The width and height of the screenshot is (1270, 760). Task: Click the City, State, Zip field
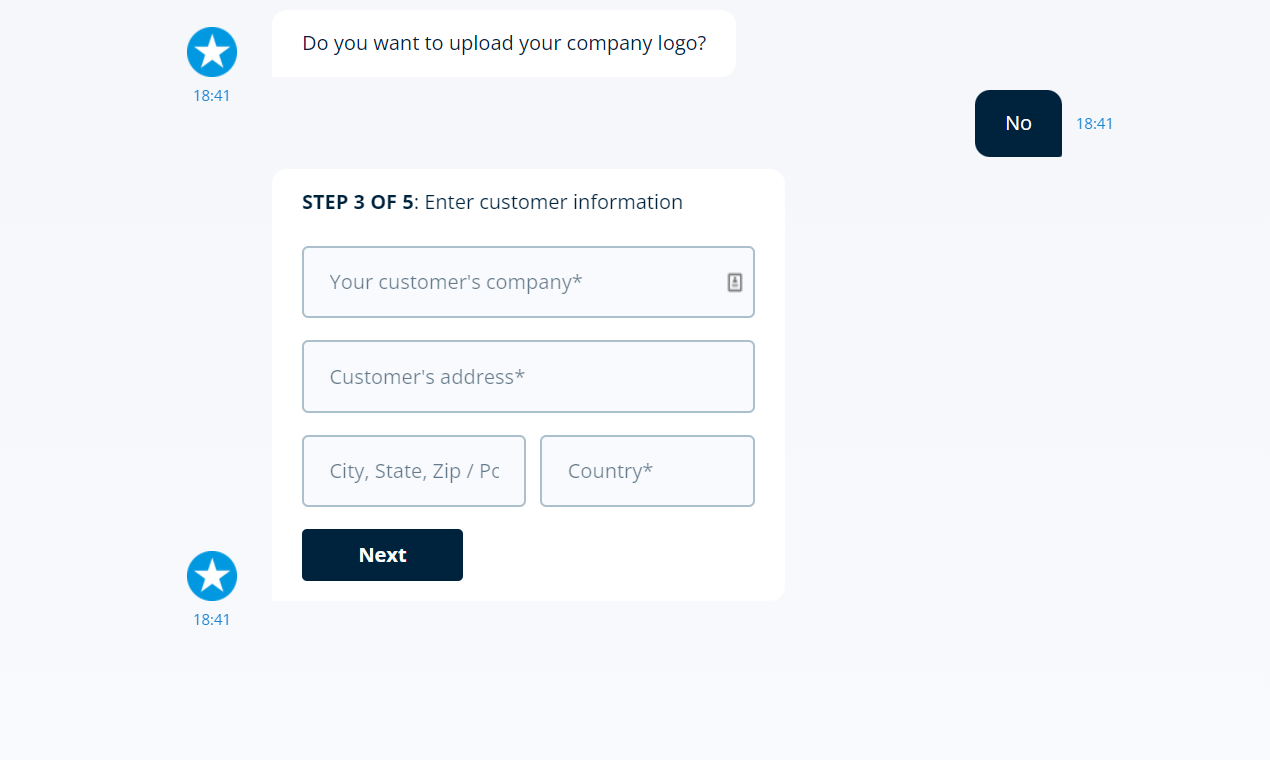(414, 470)
